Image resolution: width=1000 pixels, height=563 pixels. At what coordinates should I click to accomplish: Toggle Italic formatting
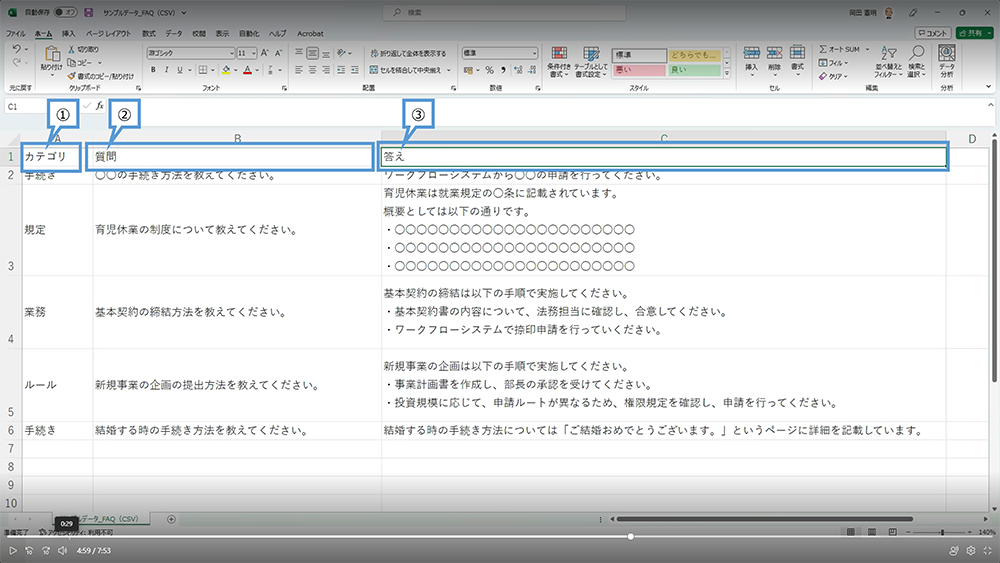[x=166, y=69]
